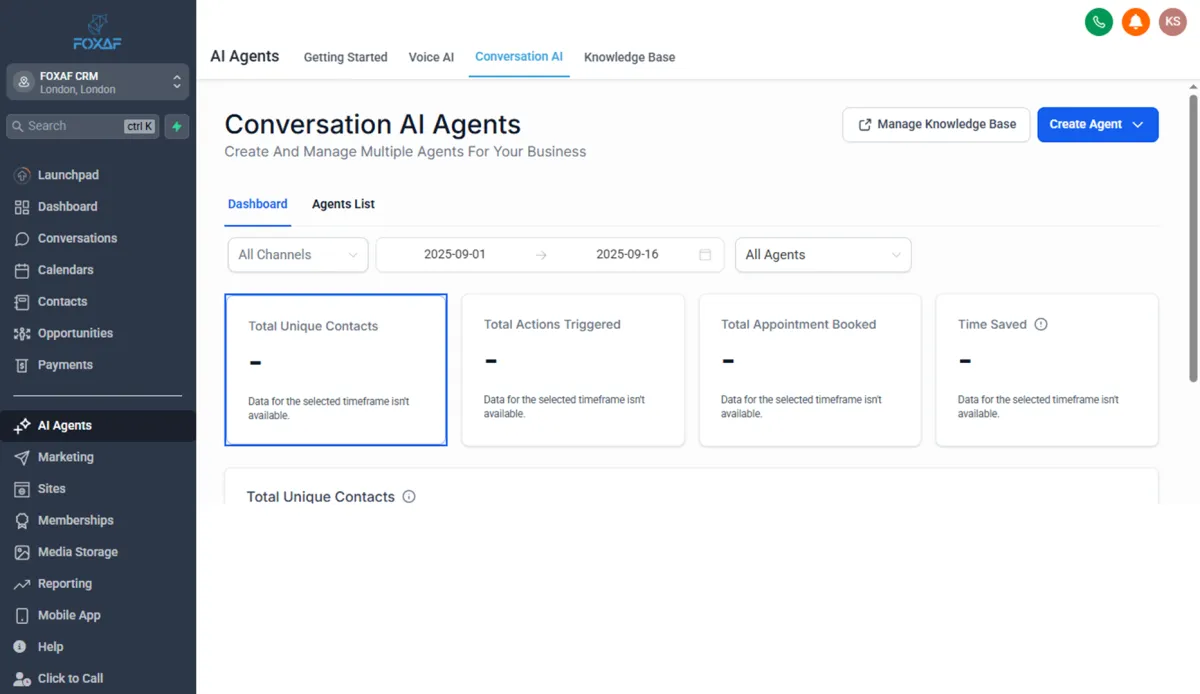This screenshot has height=694, width=1200.
Task: Click the Contacts icon in sidebar
Action: [22, 302]
